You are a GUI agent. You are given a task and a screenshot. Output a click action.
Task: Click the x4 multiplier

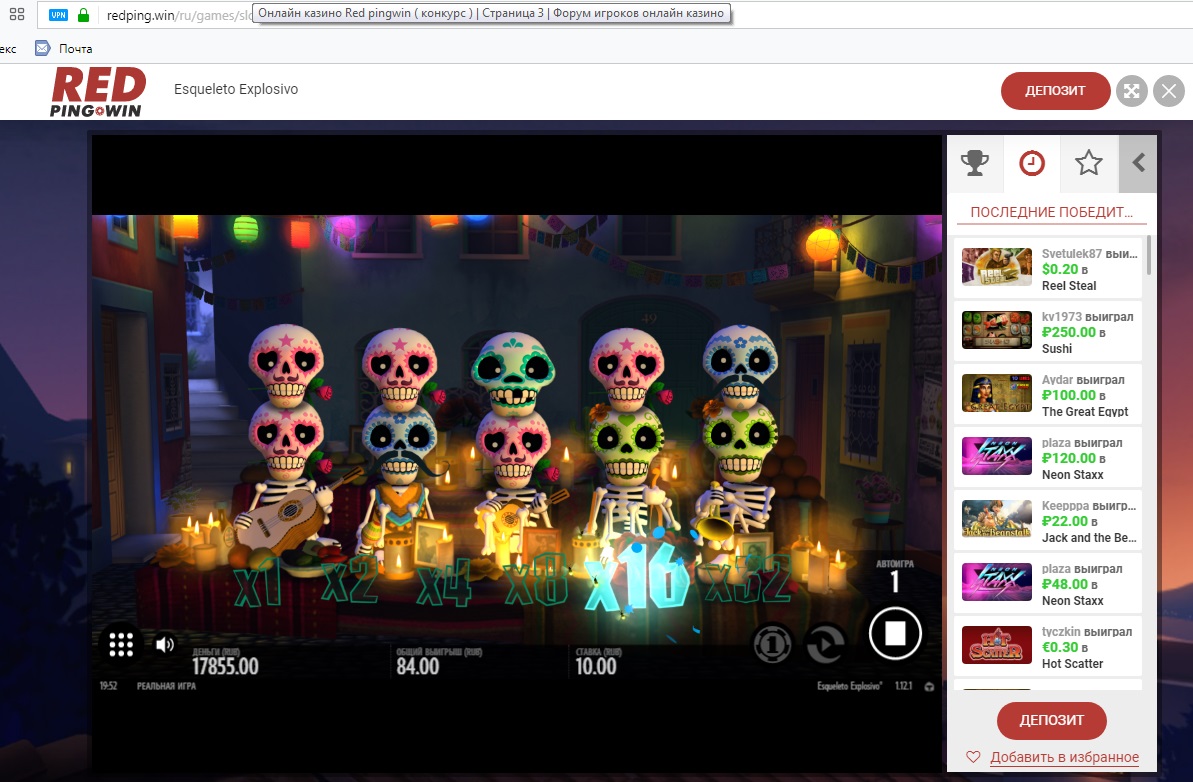tap(443, 583)
